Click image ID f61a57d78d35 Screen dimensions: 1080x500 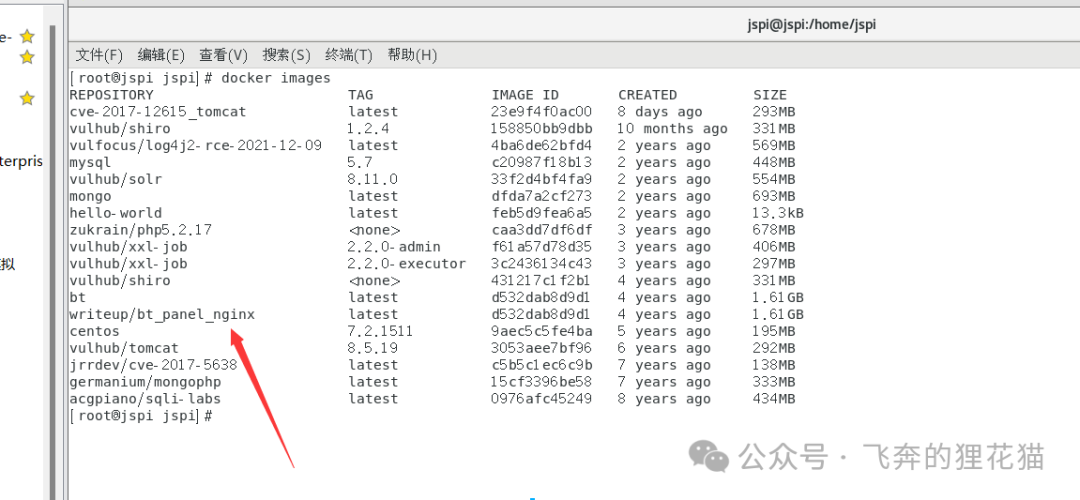[541, 247]
